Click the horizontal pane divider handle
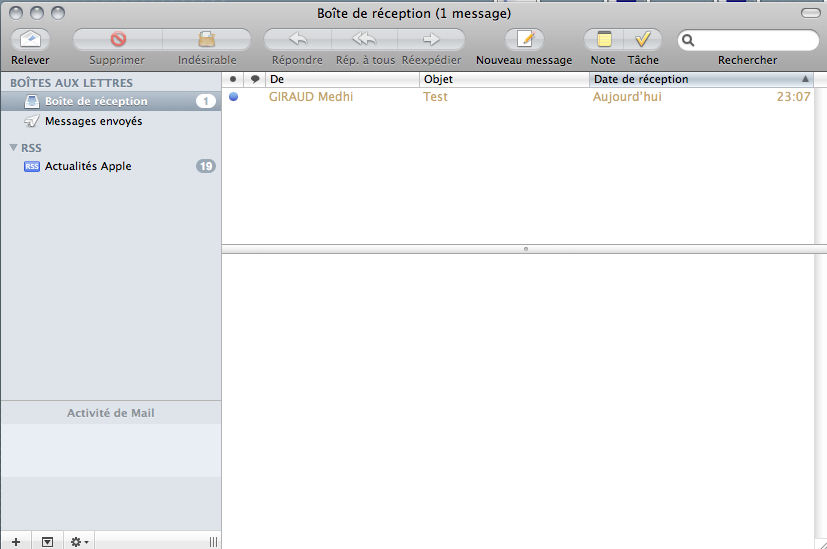 pyautogui.click(x=525, y=248)
